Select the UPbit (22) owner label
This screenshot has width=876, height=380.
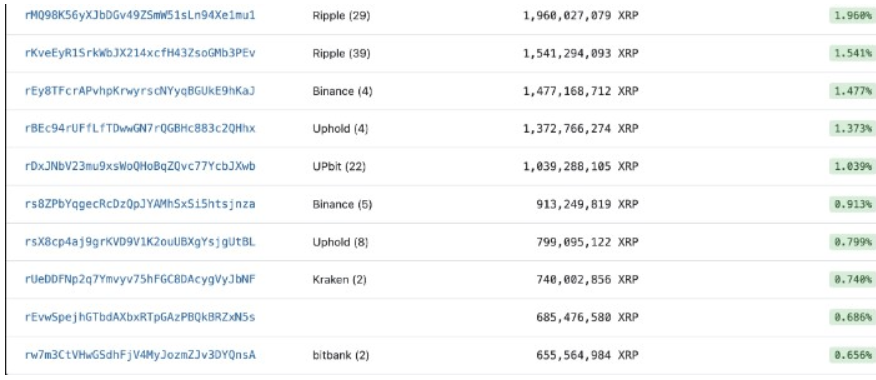[341, 167]
